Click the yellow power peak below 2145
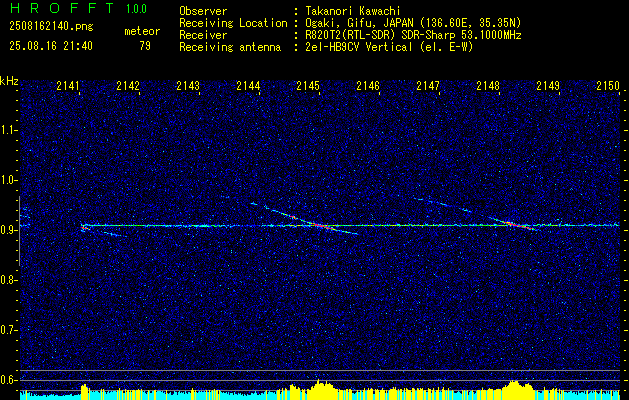 (x=320, y=388)
